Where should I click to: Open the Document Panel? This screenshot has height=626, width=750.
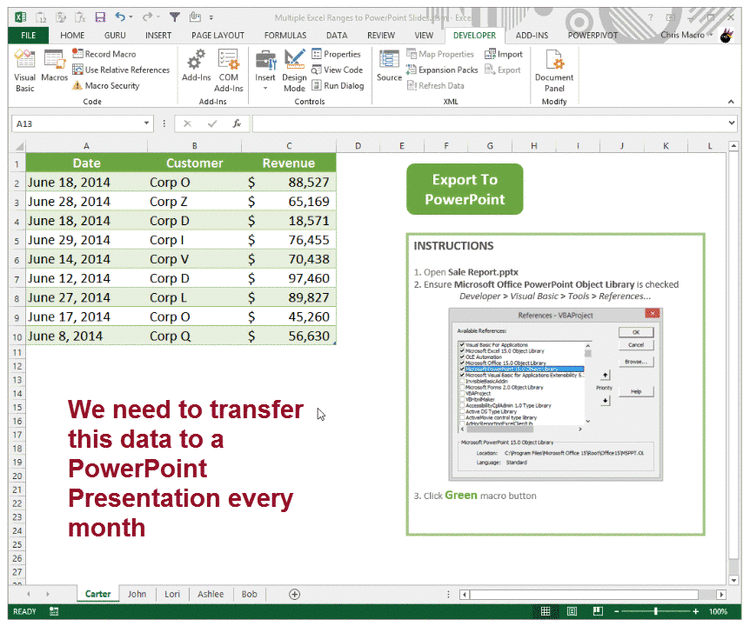point(554,71)
